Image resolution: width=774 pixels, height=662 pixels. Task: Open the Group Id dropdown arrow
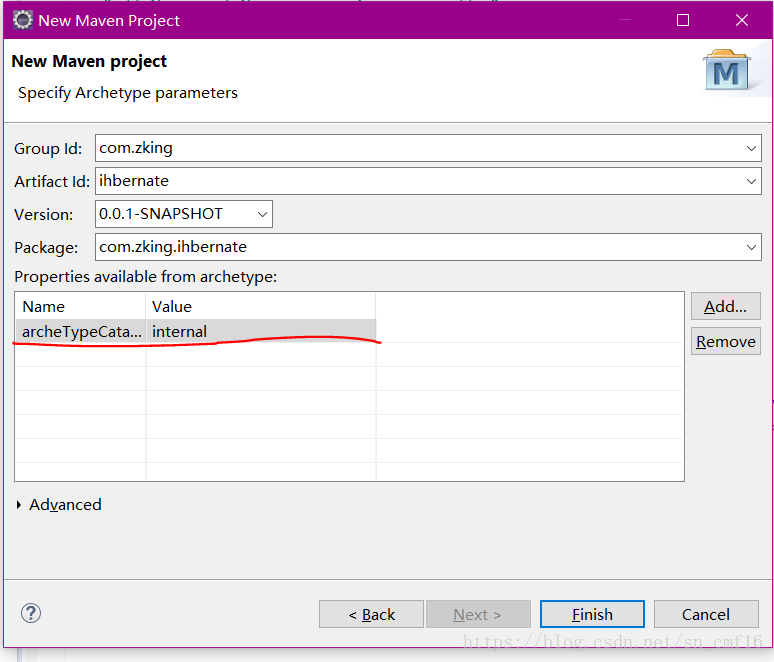coord(751,148)
